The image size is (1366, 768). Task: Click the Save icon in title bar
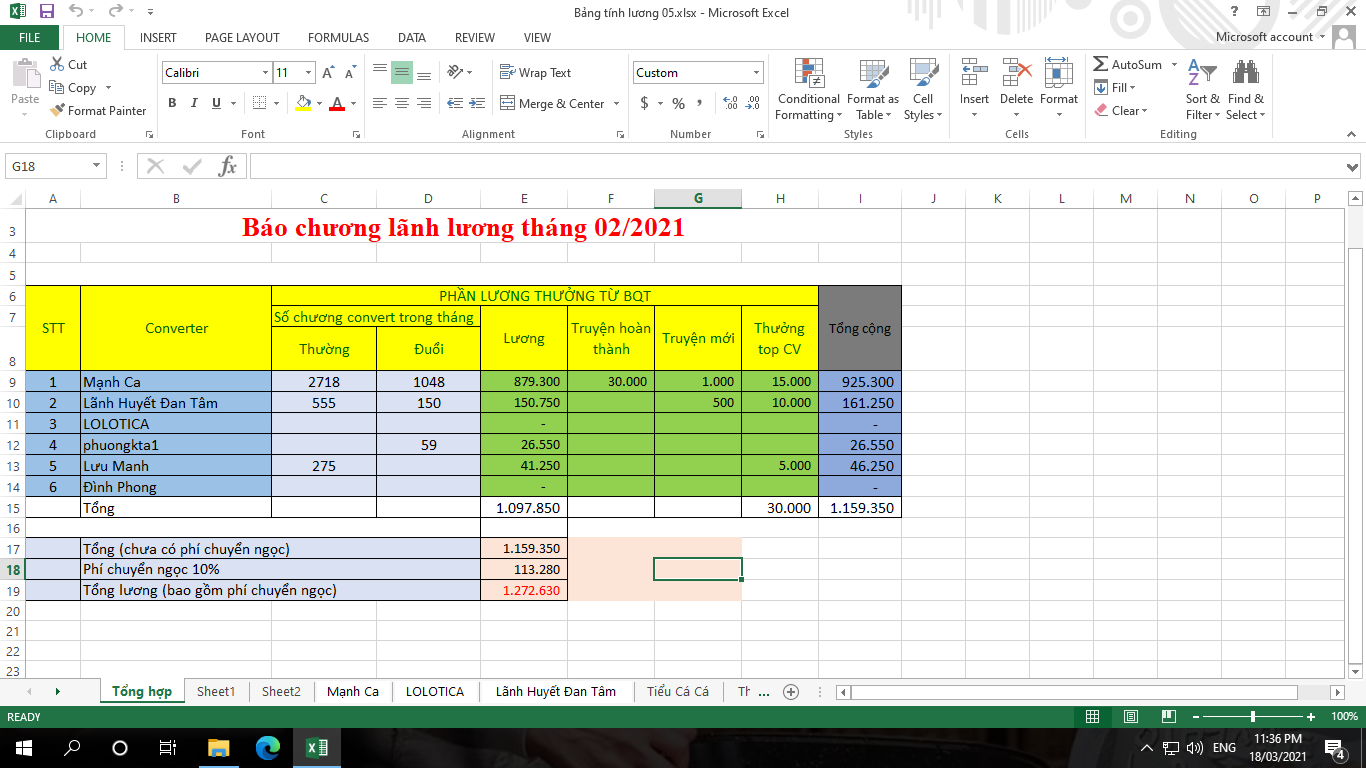[x=46, y=12]
